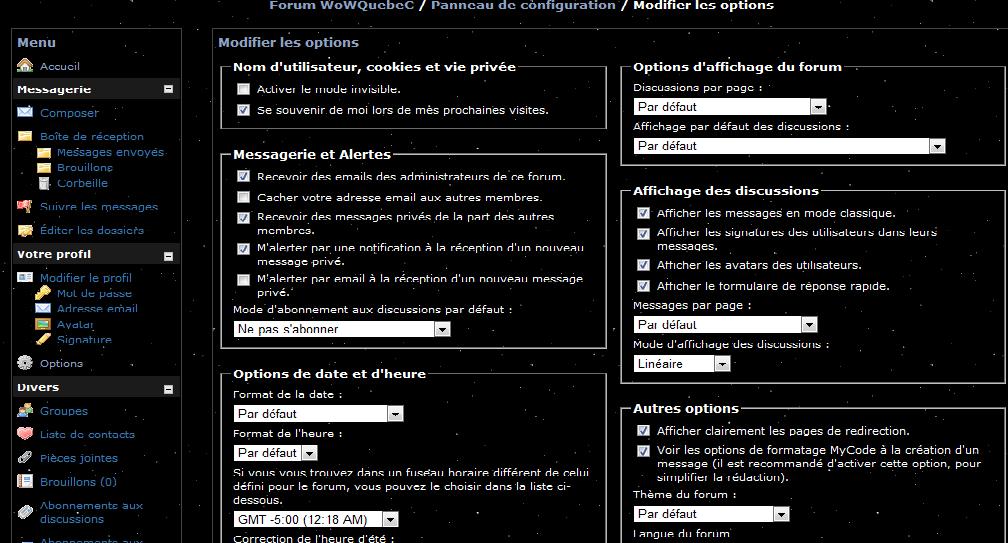Click the Éditer les dossiers icon
Viewport: 1008px width, 543px height.
pos(25,230)
